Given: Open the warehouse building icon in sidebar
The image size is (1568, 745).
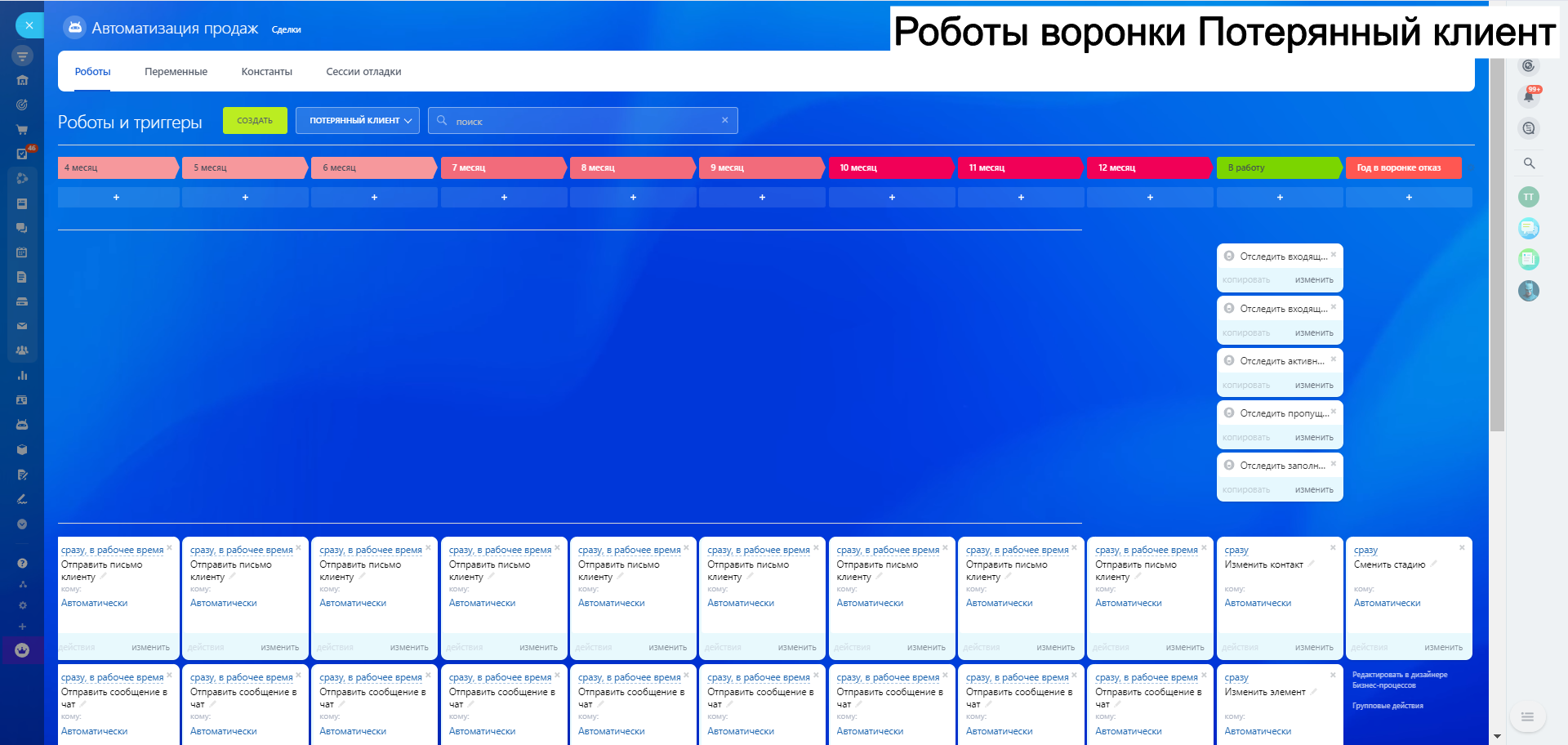Looking at the screenshot, I should [x=22, y=80].
